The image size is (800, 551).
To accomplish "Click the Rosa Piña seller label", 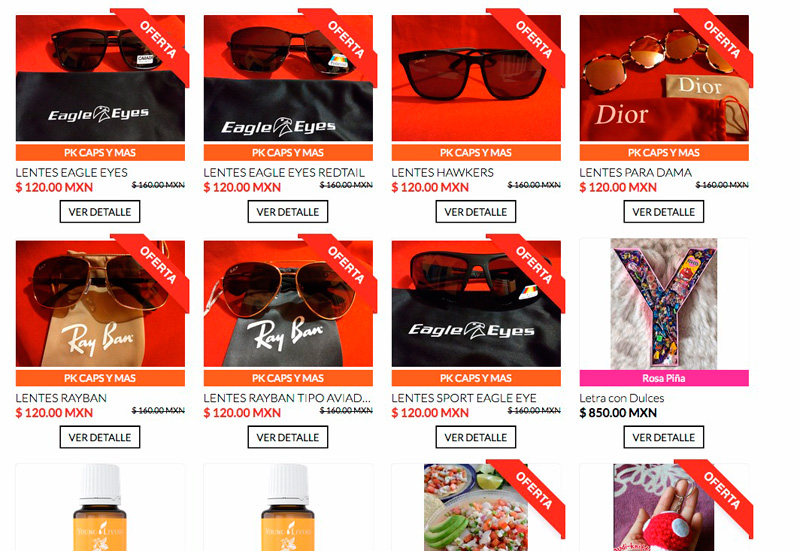I will click(664, 378).
